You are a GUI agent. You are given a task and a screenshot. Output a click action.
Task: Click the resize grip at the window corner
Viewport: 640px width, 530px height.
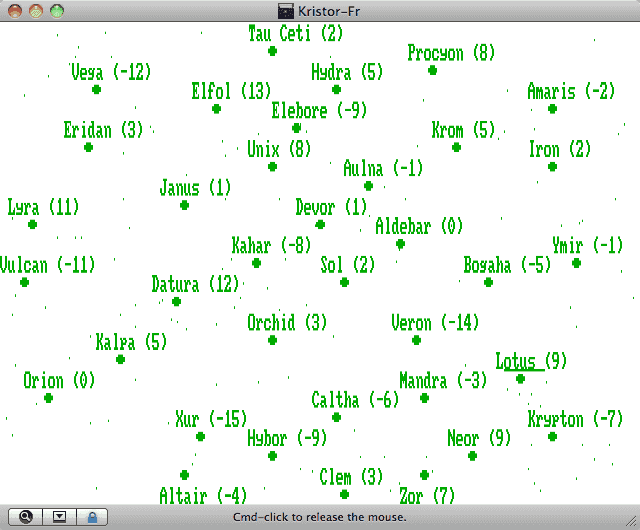tap(632, 521)
